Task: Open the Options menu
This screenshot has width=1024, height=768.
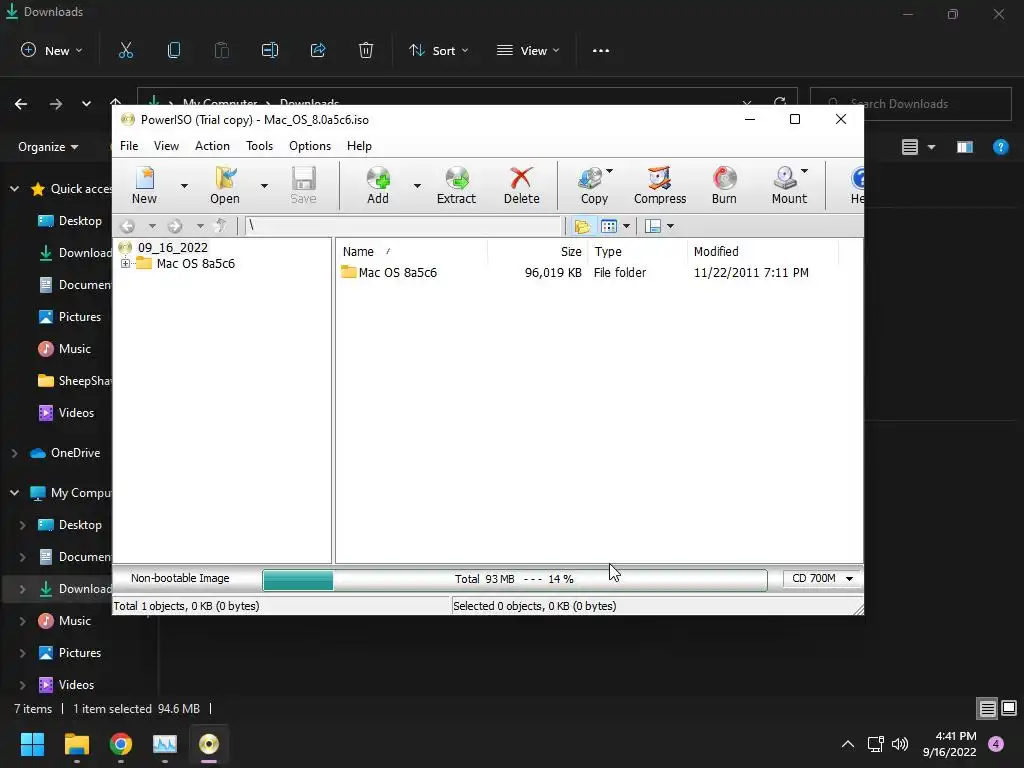Action: point(310,146)
